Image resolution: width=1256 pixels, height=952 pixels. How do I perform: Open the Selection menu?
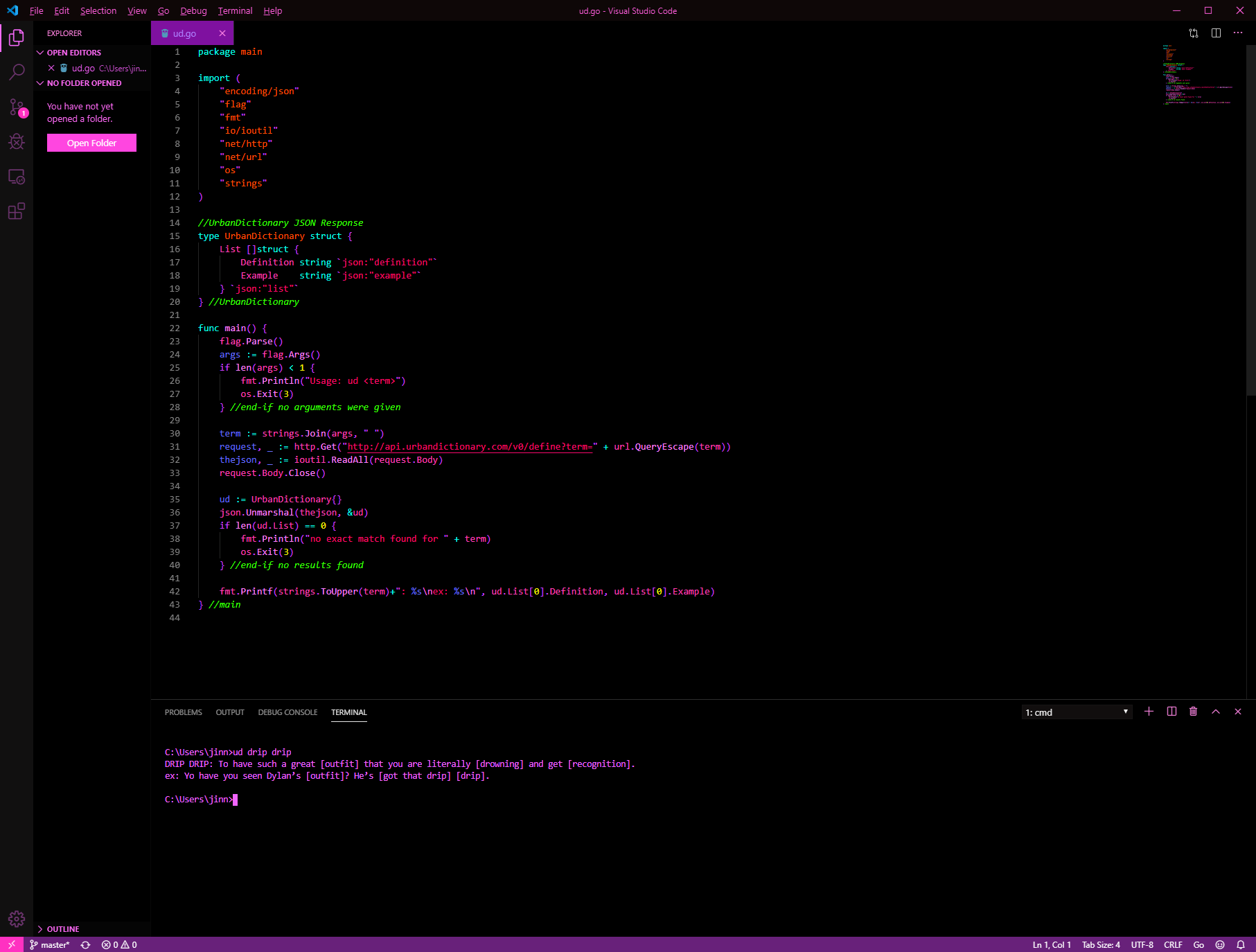(x=98, y=10)
